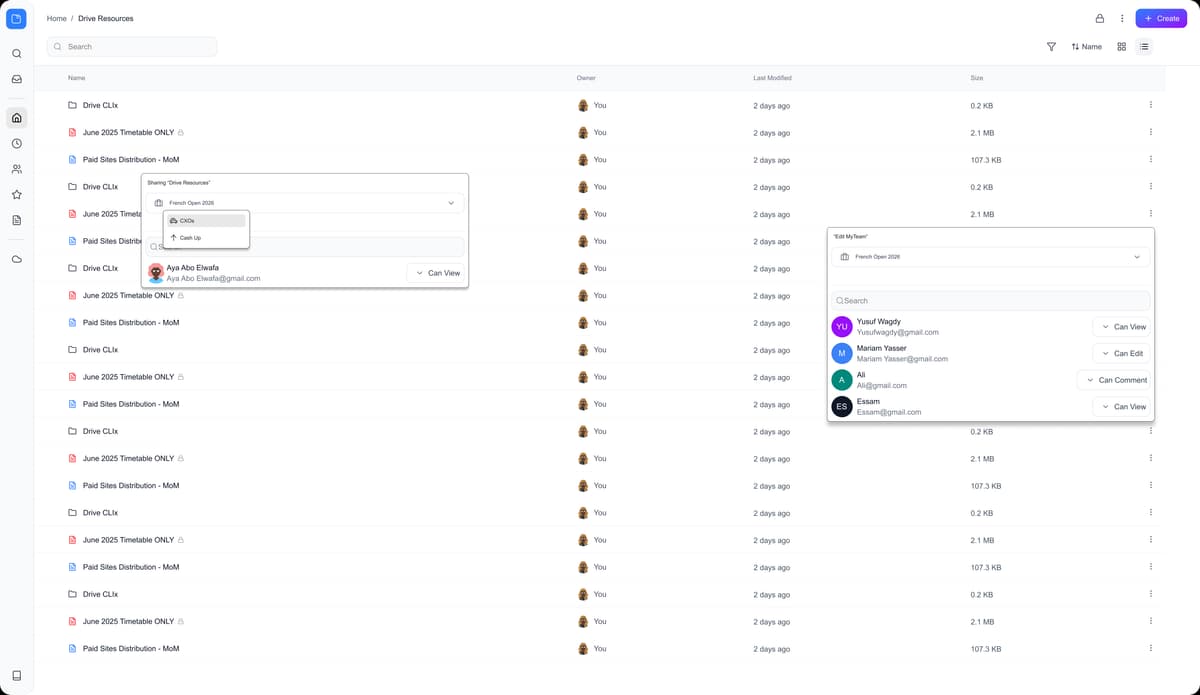Click the Search field in the Edit MyTeam dialog
This screenshot has width=1200, height=695.
click(x=990, y=300)
